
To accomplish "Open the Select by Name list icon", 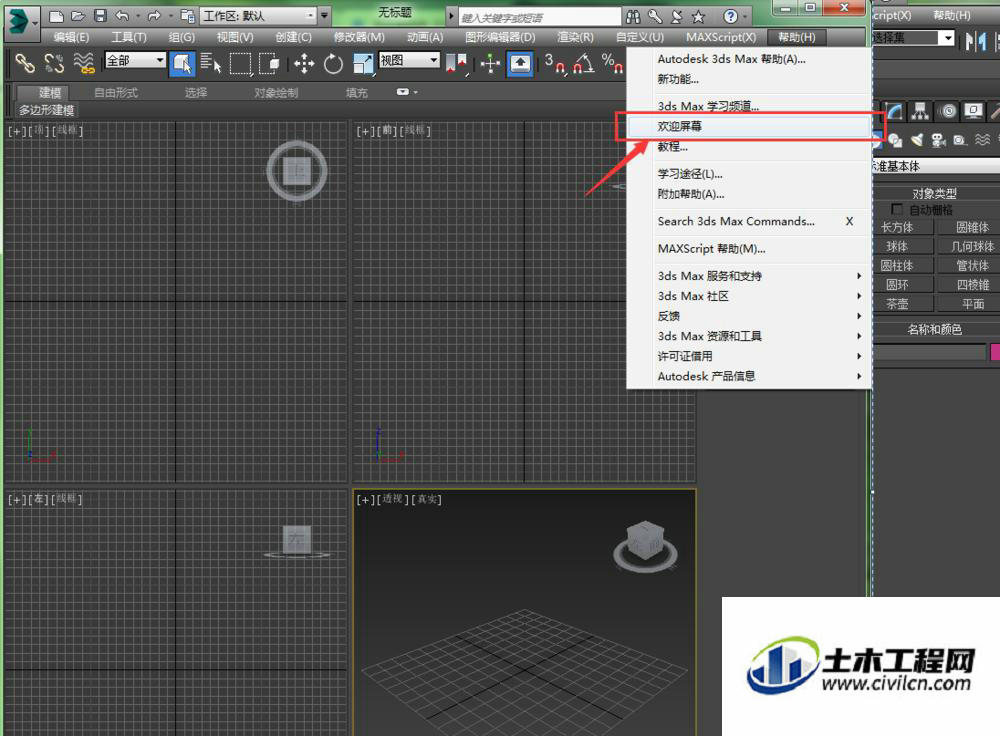I will pos(210,63).
